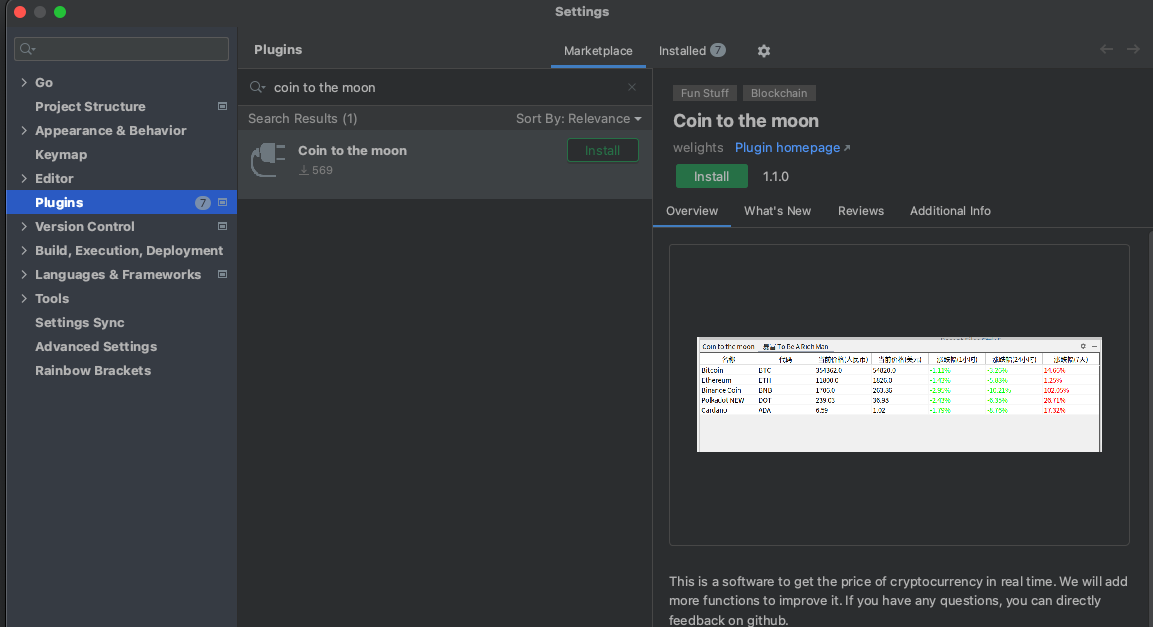This screenshot has height=627, width=1153.
Task: Expand the Version Control node
Action: pos(24,226)
